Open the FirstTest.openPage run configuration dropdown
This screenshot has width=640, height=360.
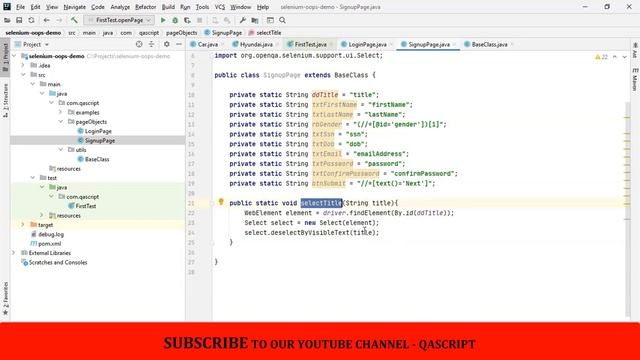tap(119, 20)
